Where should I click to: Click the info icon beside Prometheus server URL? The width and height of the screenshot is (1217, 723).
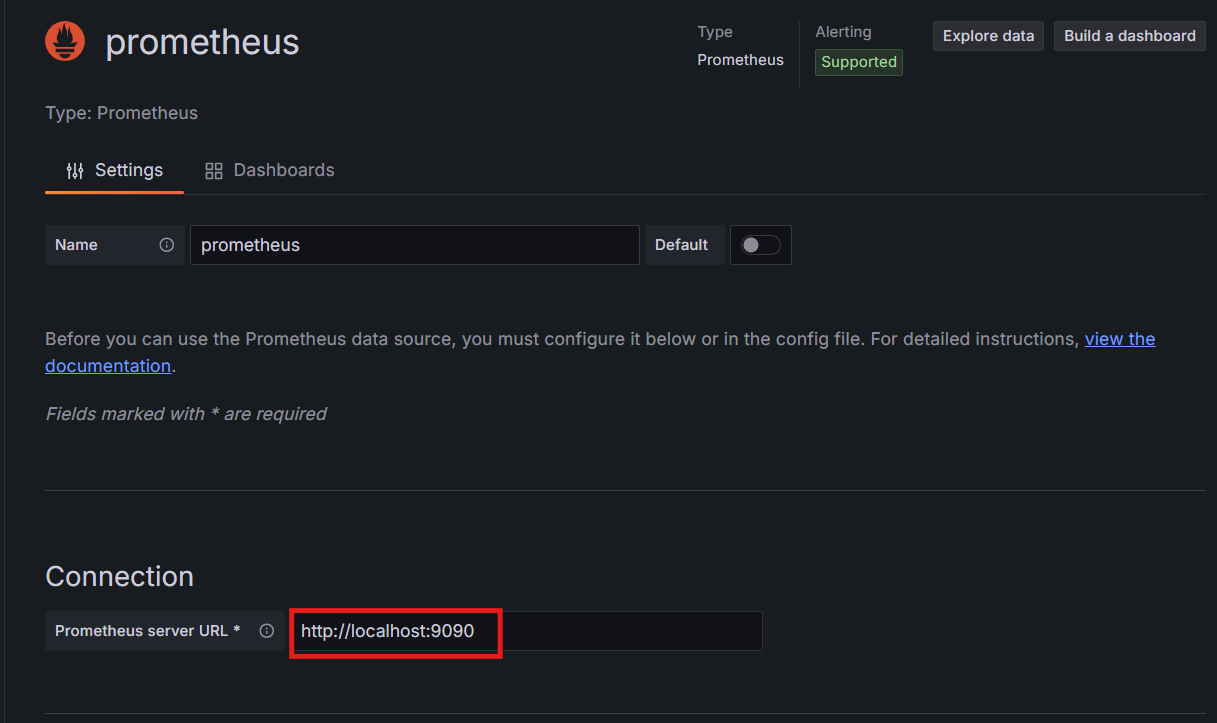click(x=267, y=631)
